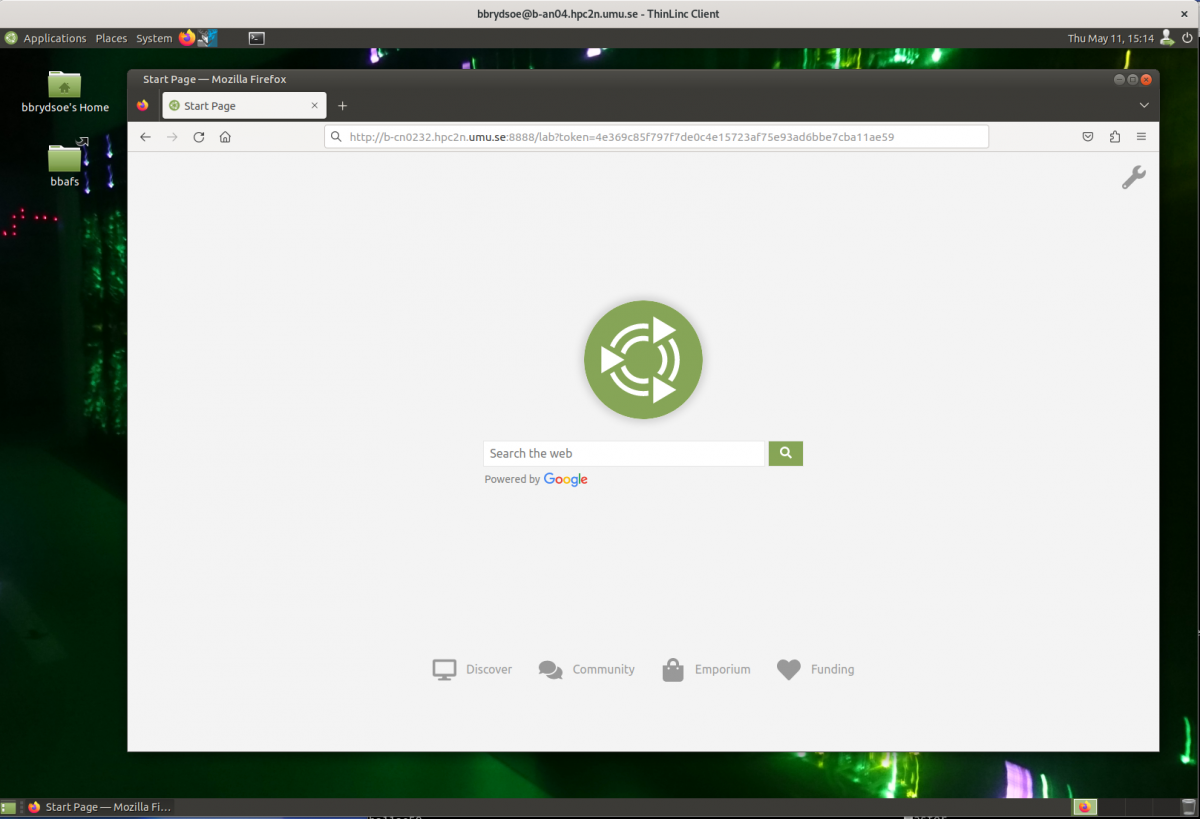Click the Search the web field
Image resolution: width=1200 pixels, height=819 pixels.
(x=624, y=453)
